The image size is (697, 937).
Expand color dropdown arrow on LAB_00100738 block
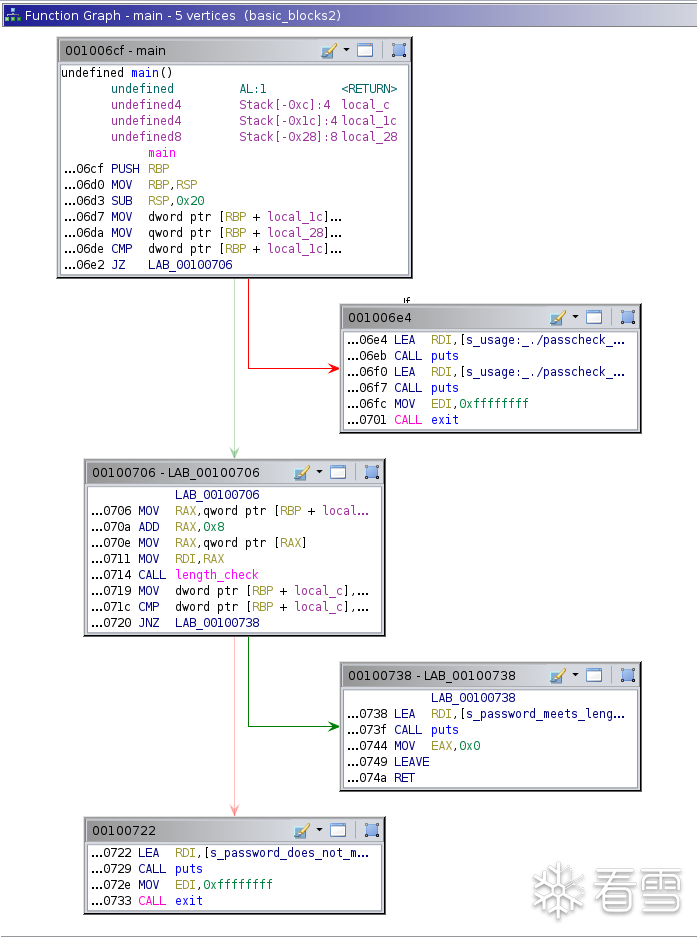pyautogui.click(x=575, y=675)
